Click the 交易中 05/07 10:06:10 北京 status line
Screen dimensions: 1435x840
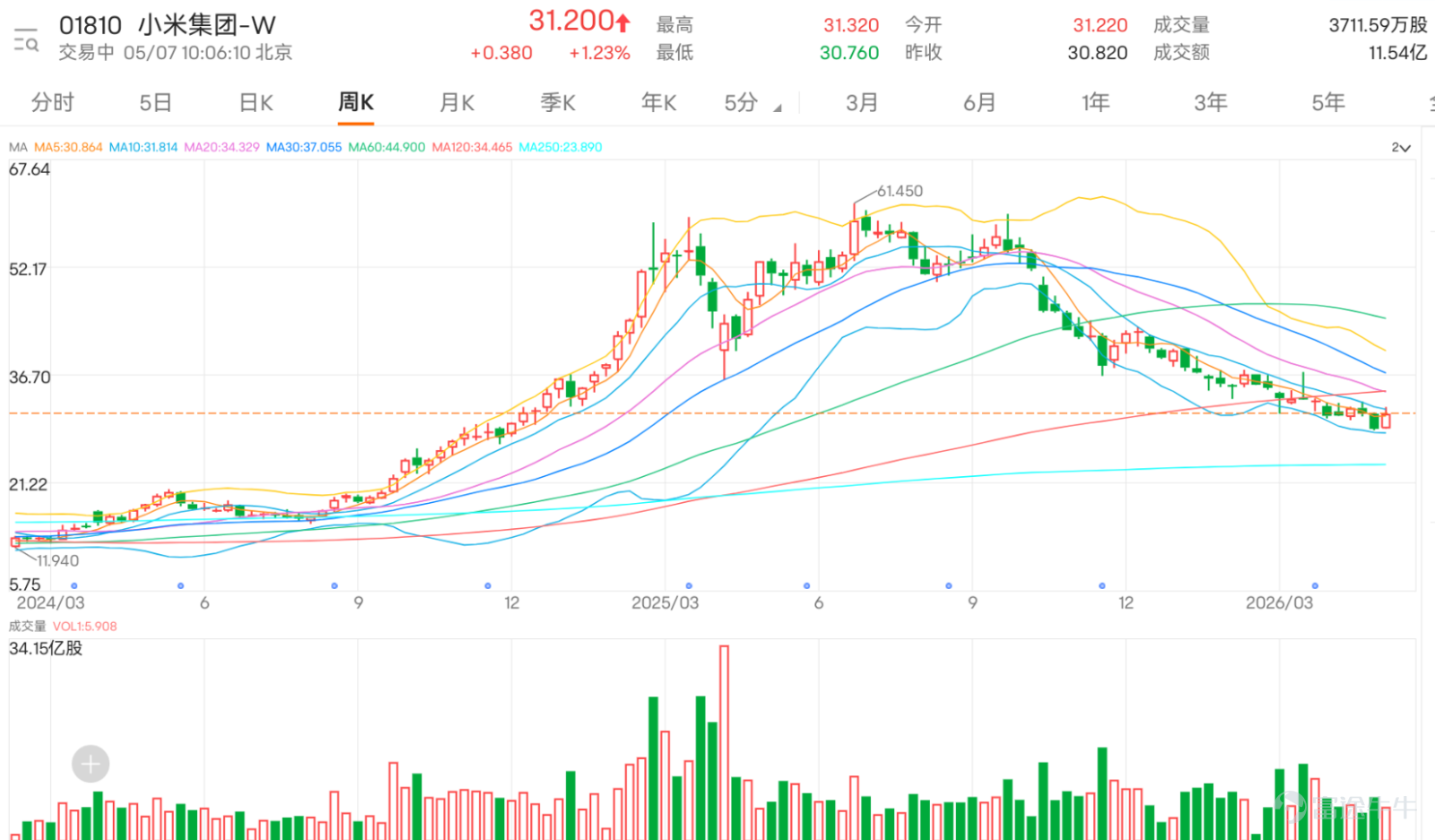click(176, 53)
